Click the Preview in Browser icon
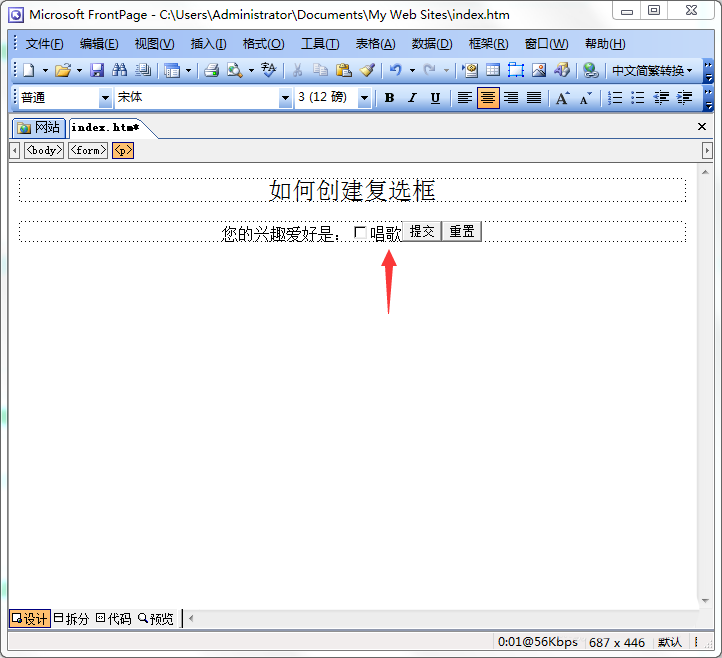The image size is (722, 658). point(235,70)
